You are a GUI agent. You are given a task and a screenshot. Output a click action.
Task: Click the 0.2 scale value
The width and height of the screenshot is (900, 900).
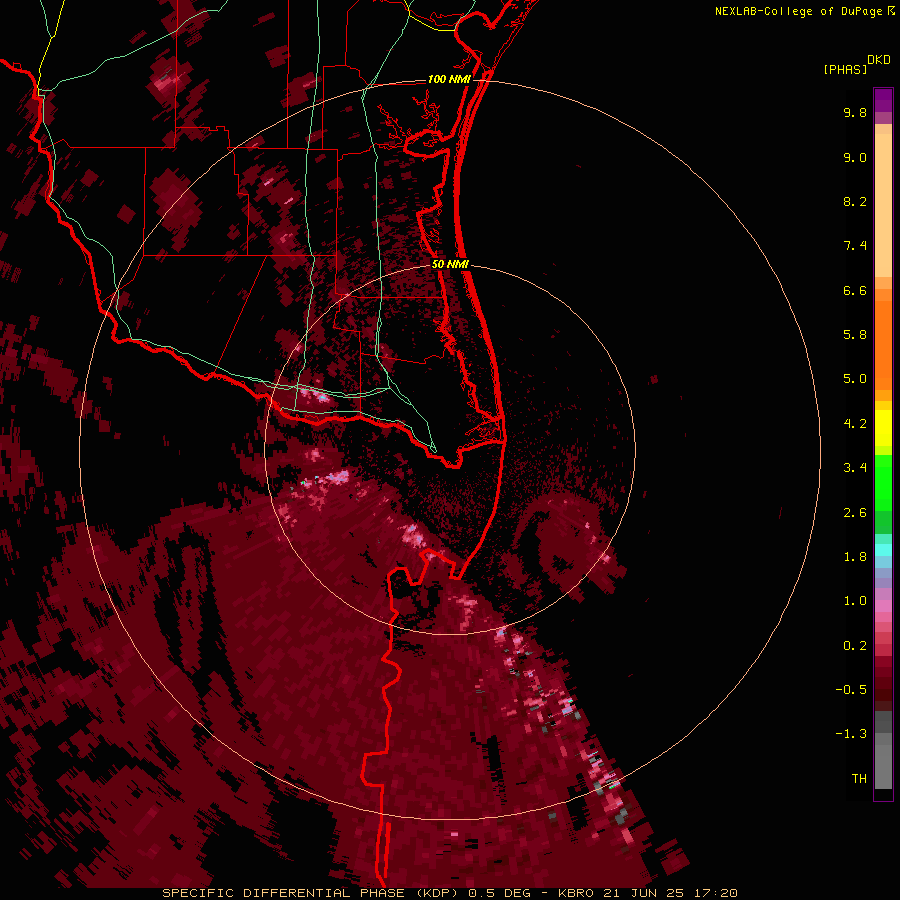tap(855, 646)
